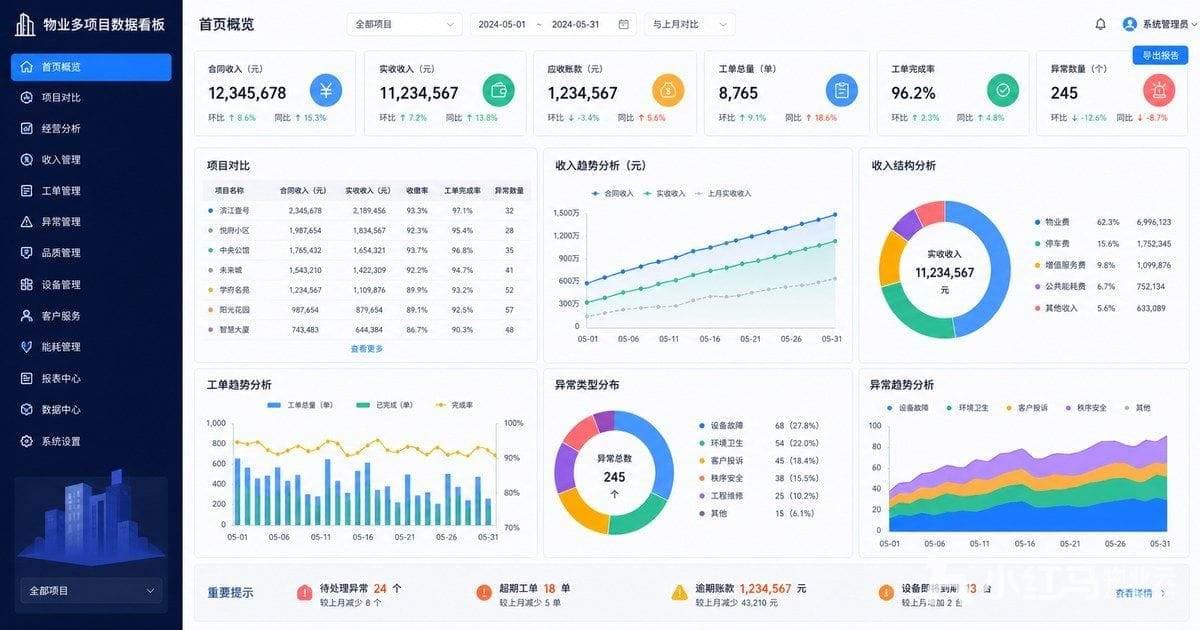
Task: Click the 经营分析 chart icon in sidebar
Action: (x=26, y=129)
